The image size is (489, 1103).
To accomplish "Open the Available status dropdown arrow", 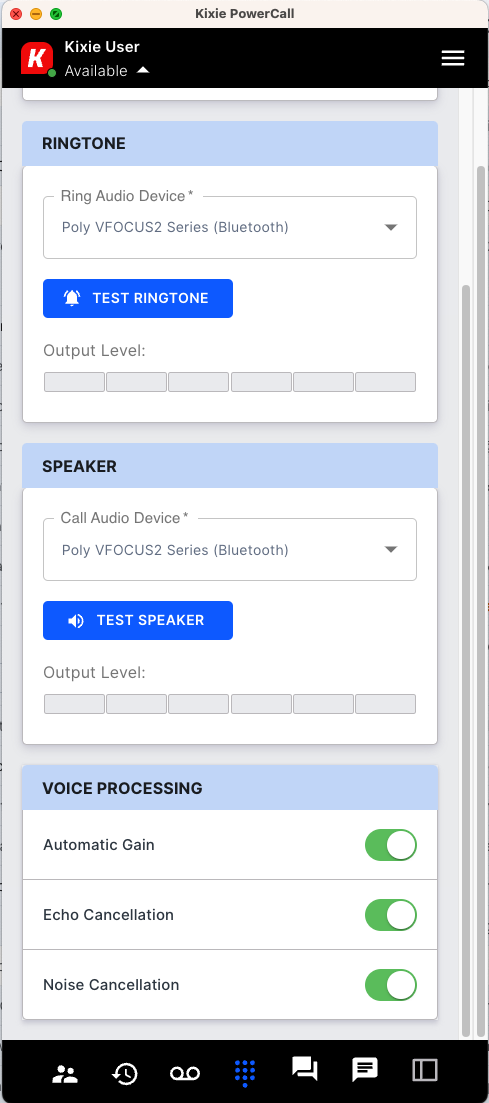I will [143, 70].
